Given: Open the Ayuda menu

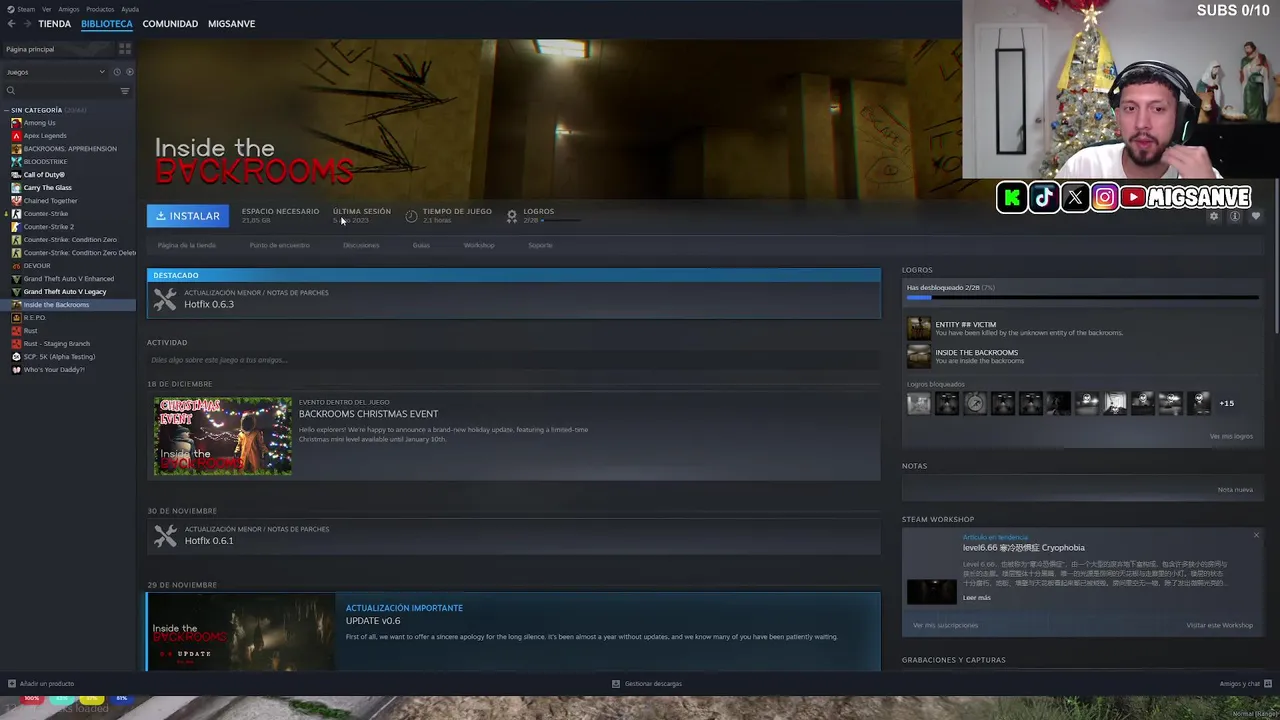Looking at the screenshot, I should tap(130, 9).
